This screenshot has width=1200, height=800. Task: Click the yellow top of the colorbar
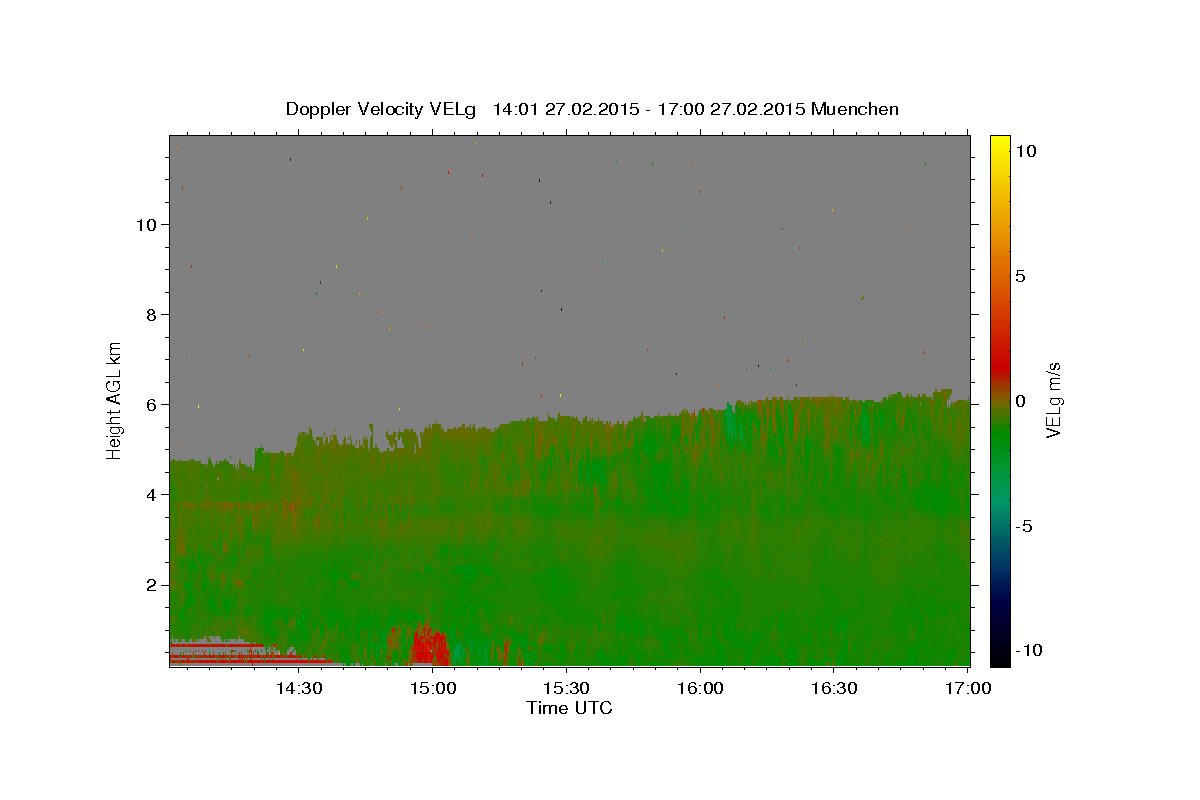click(1000, 145)
